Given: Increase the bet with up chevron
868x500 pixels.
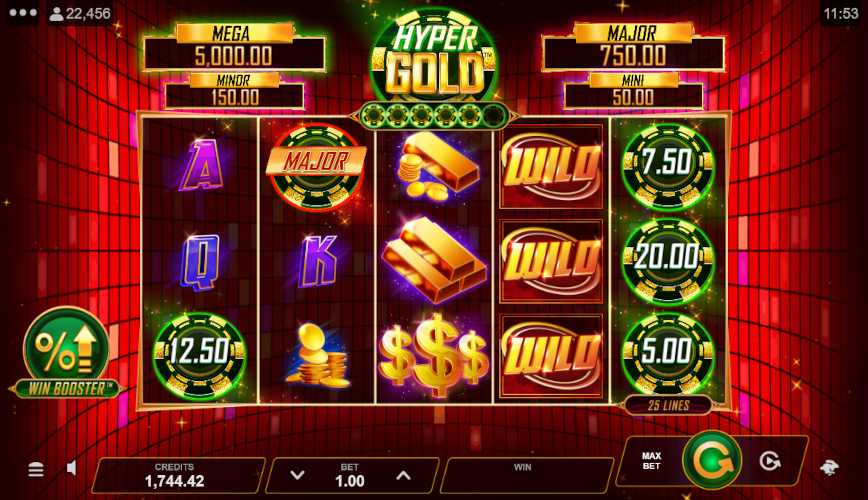Looking at the screenshot, I should pyautogui.click(x=403, y=475).
